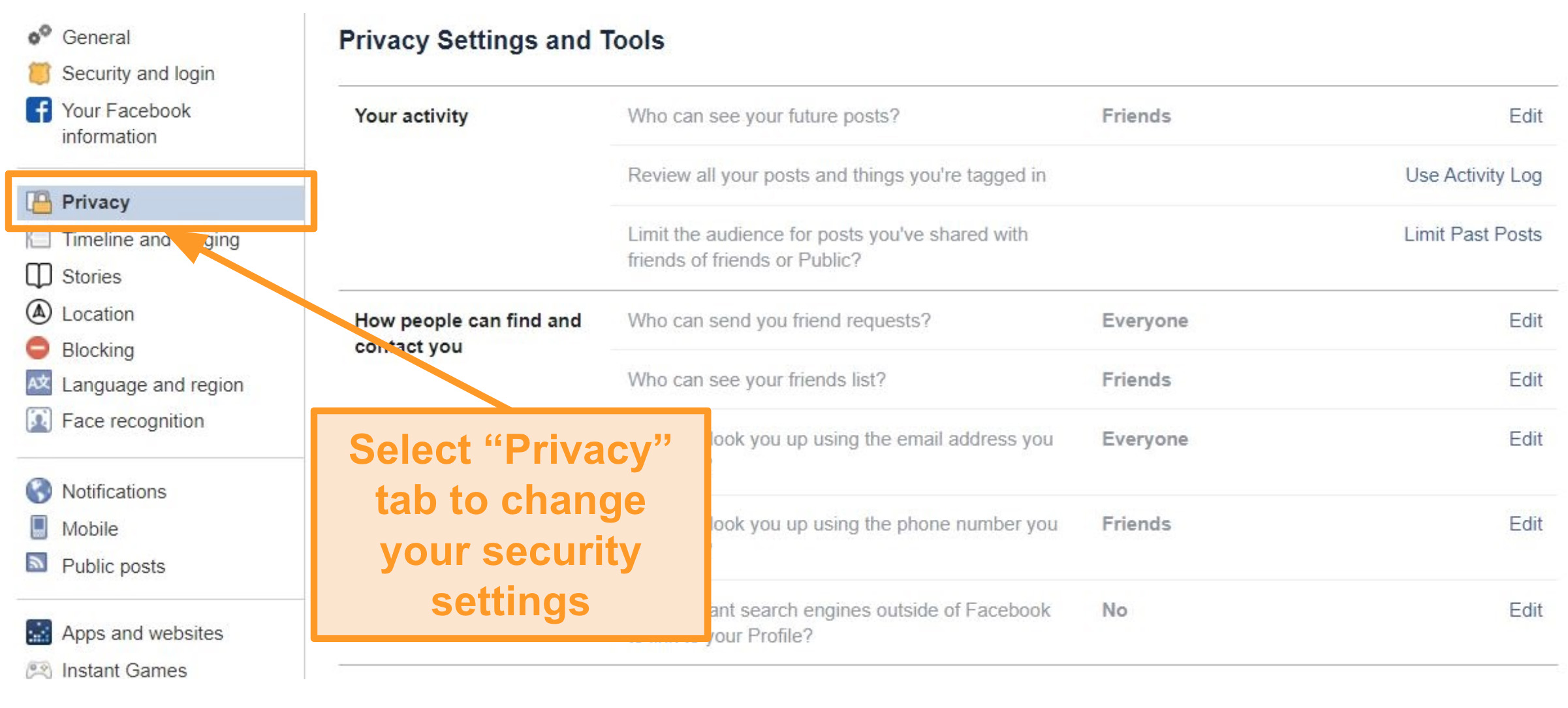1568x708 pixels.
Task: Click the Use Activity Log link
Action: pos(1473,175)
